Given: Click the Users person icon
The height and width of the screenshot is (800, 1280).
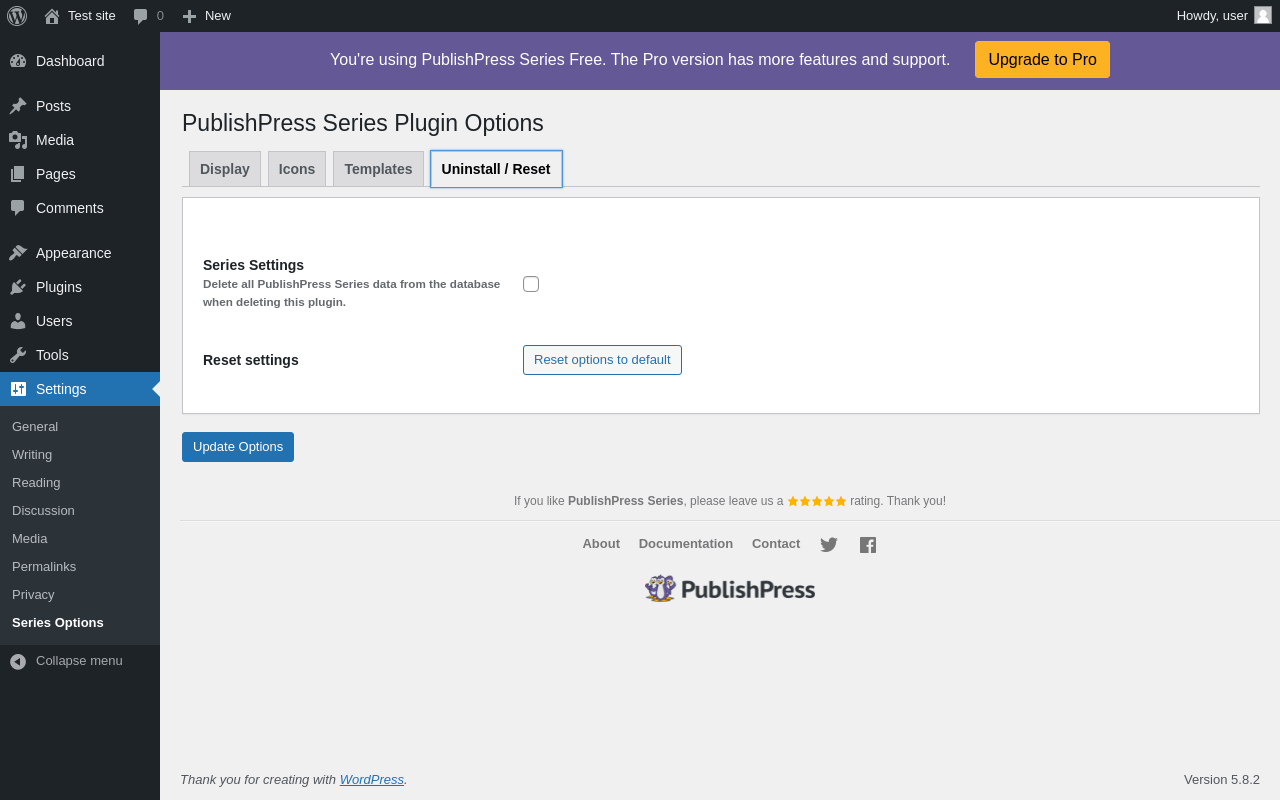Looking at the screenshot, I should (18, 321).
